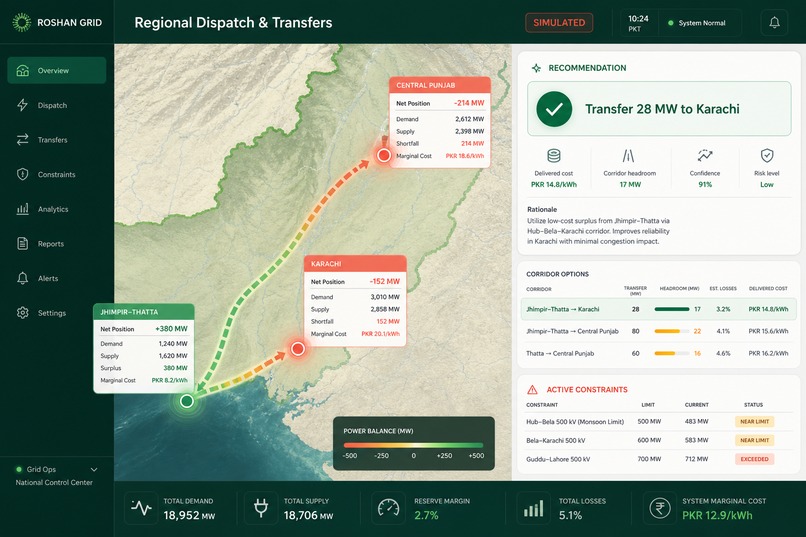Click the Recommendation sparkle icon
Viewport: 806px width, 537px height.
click(536, 68)
